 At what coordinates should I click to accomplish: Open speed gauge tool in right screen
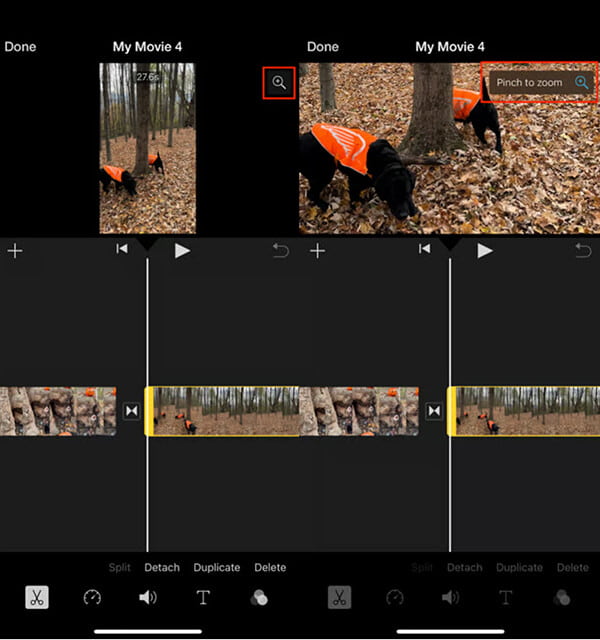tap(395, 598)
